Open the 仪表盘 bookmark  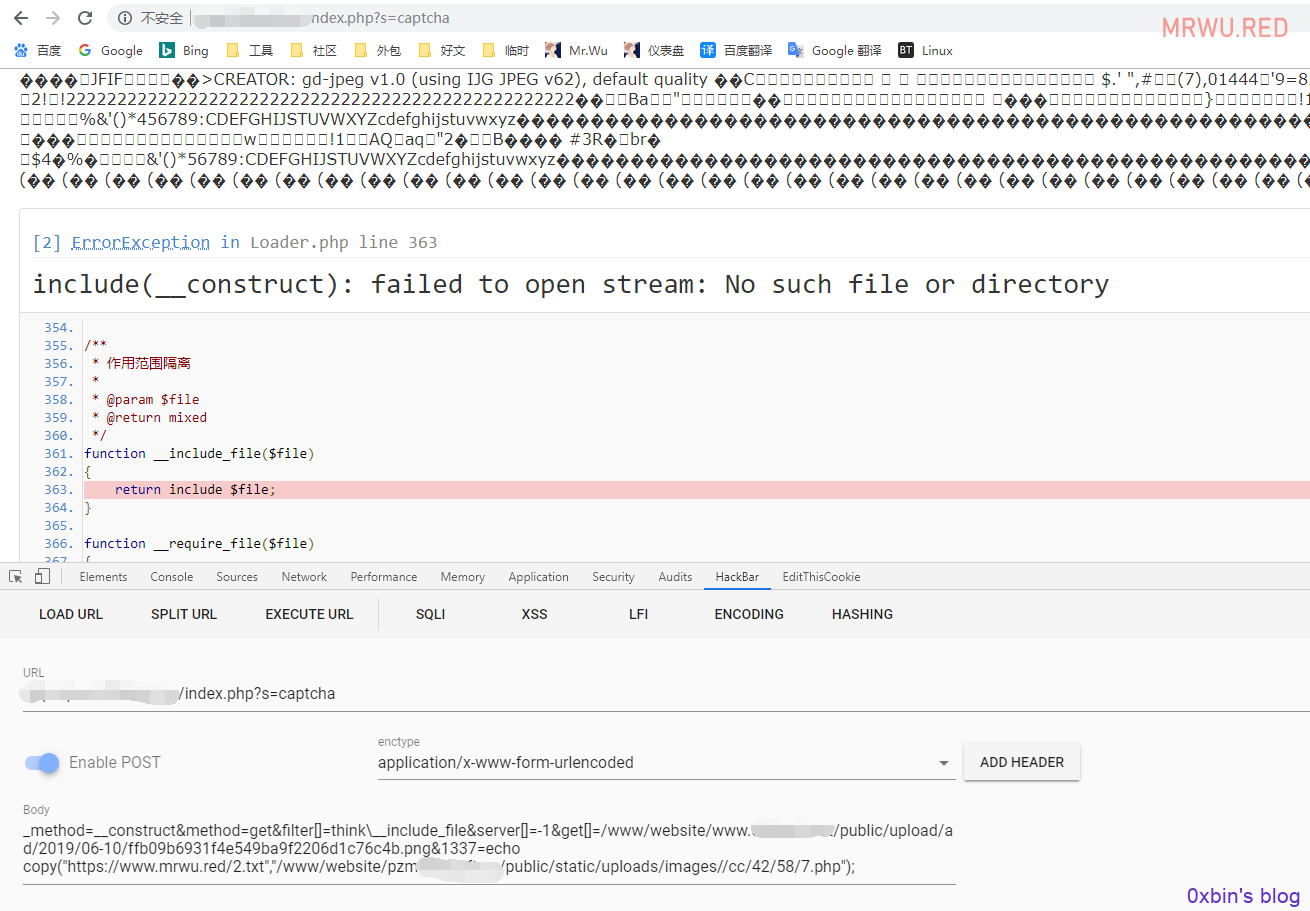654,50
